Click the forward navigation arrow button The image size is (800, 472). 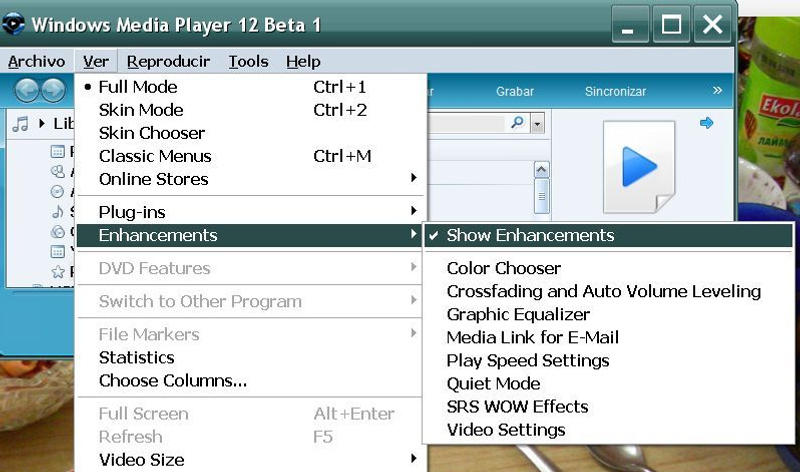[x=53, y=91]
